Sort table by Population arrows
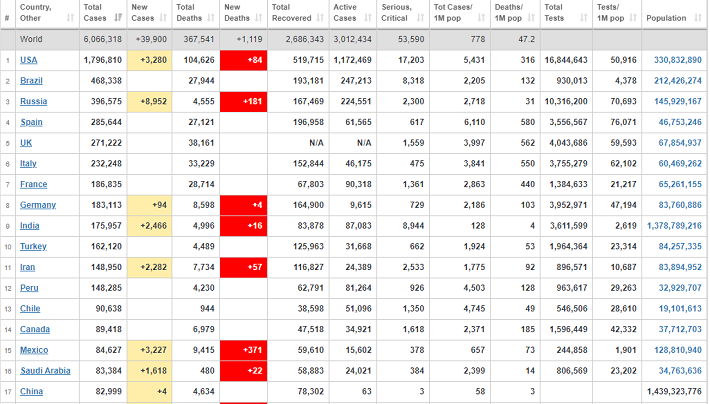Image resolution: width=710 pixels, height=404 pixels. tap(698, 18)
